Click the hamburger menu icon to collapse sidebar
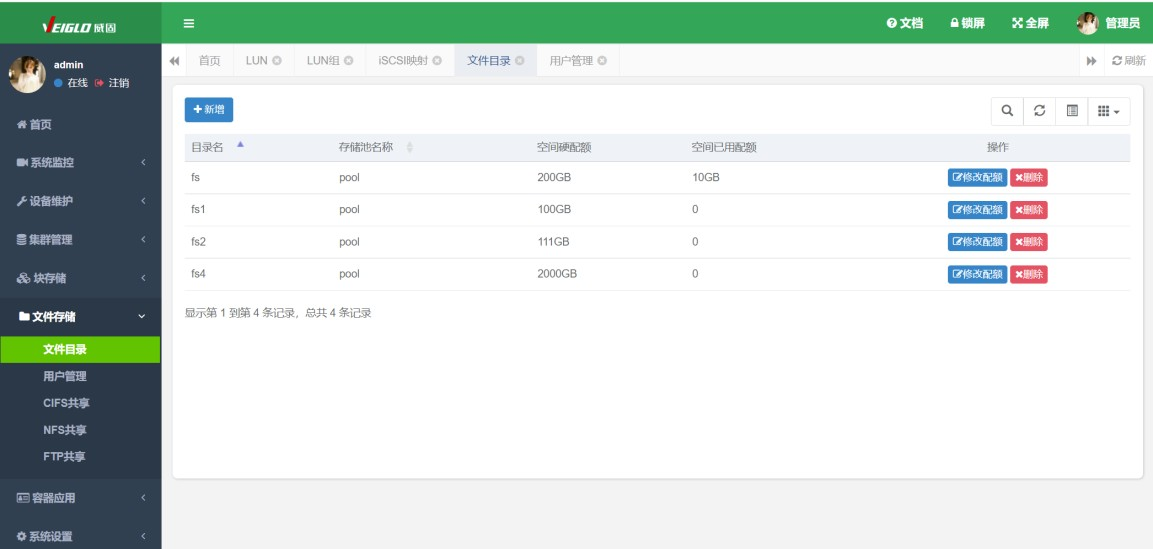 (188, 23)
